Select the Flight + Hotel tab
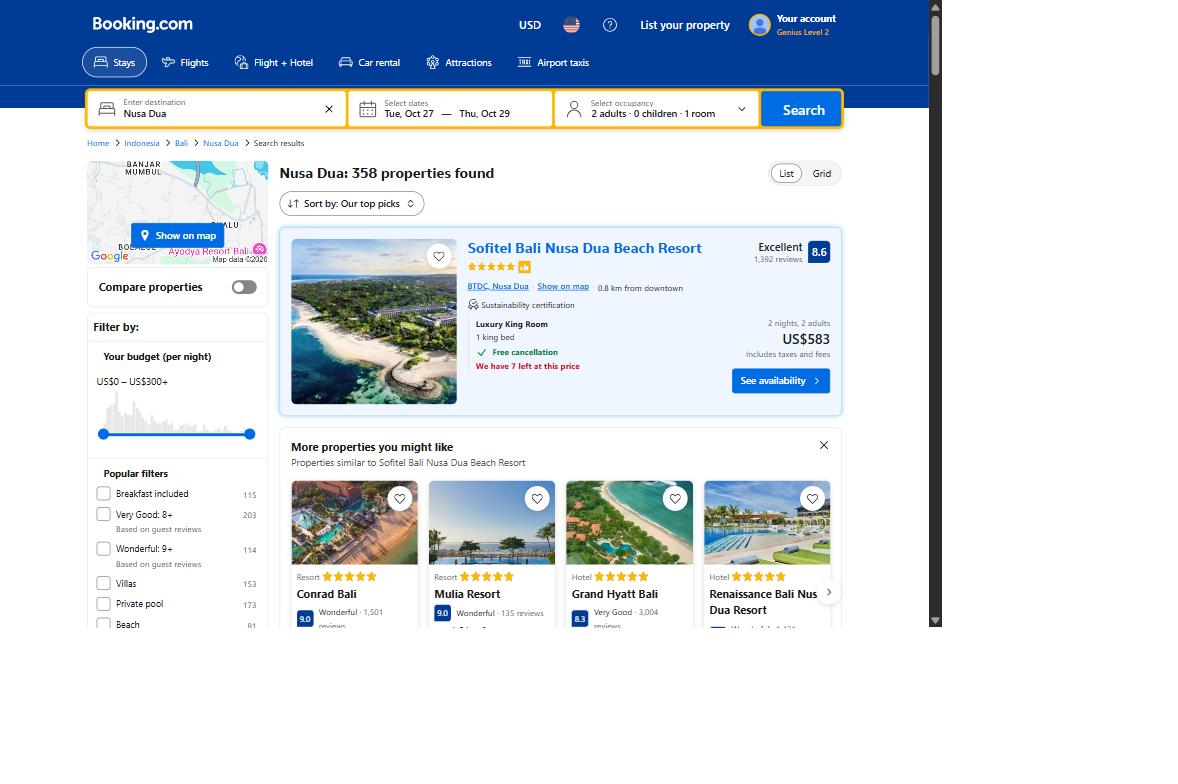Image resolution: width=1178 pixels, height=784 pixels. [273, 62]
